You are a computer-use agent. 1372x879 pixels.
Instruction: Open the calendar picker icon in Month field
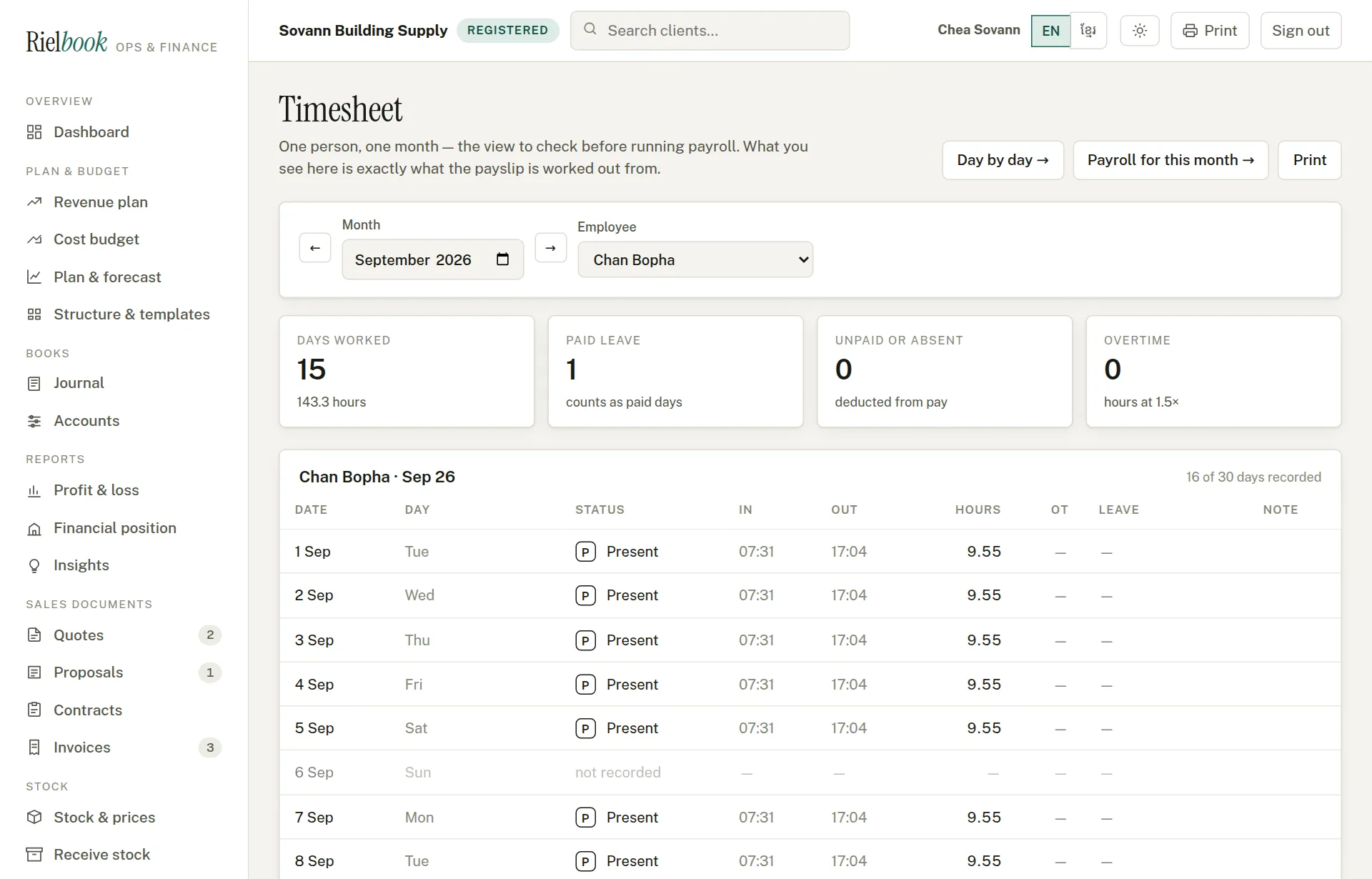click(x=503, y=259)
